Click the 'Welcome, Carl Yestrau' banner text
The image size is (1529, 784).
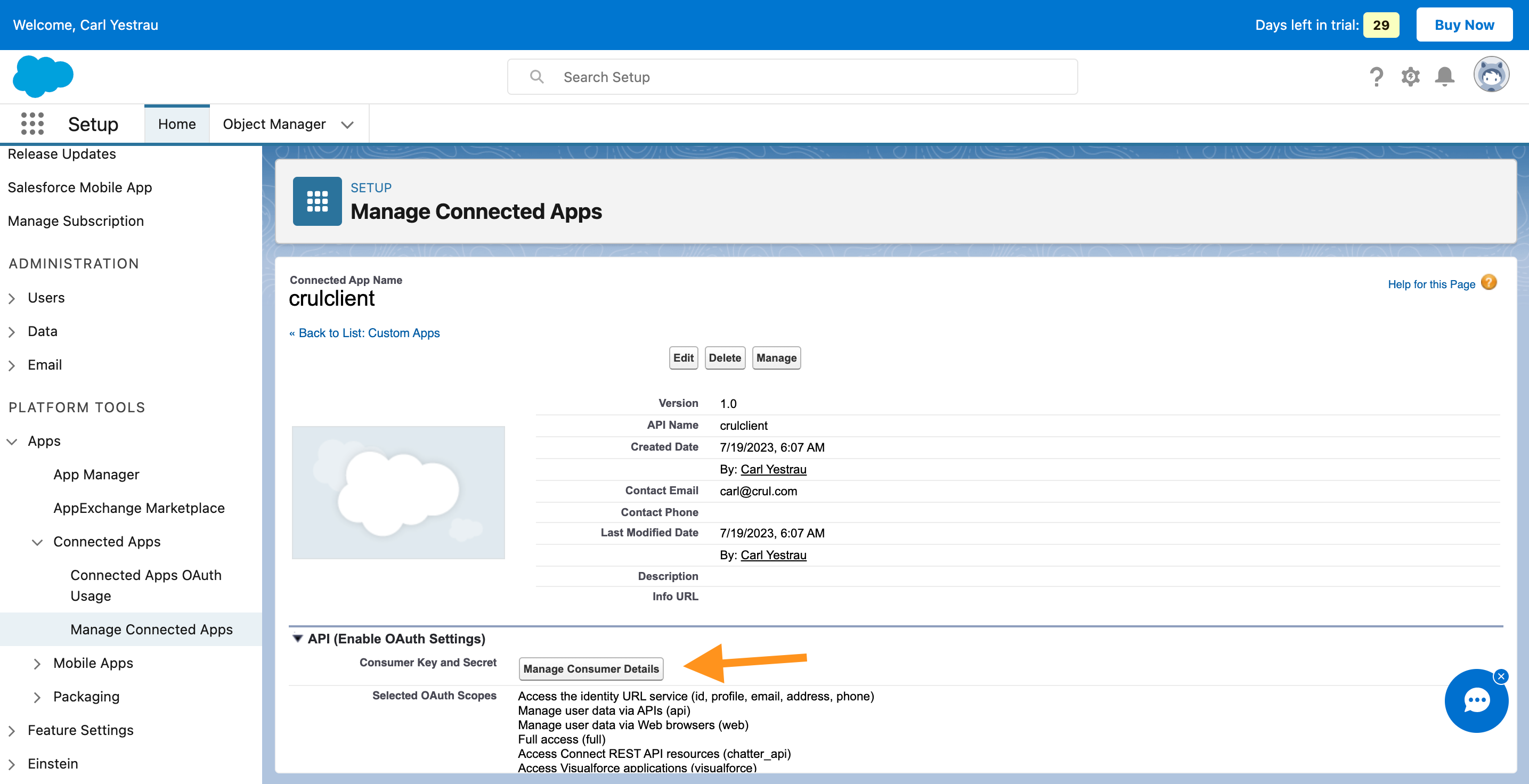[85, 24]
